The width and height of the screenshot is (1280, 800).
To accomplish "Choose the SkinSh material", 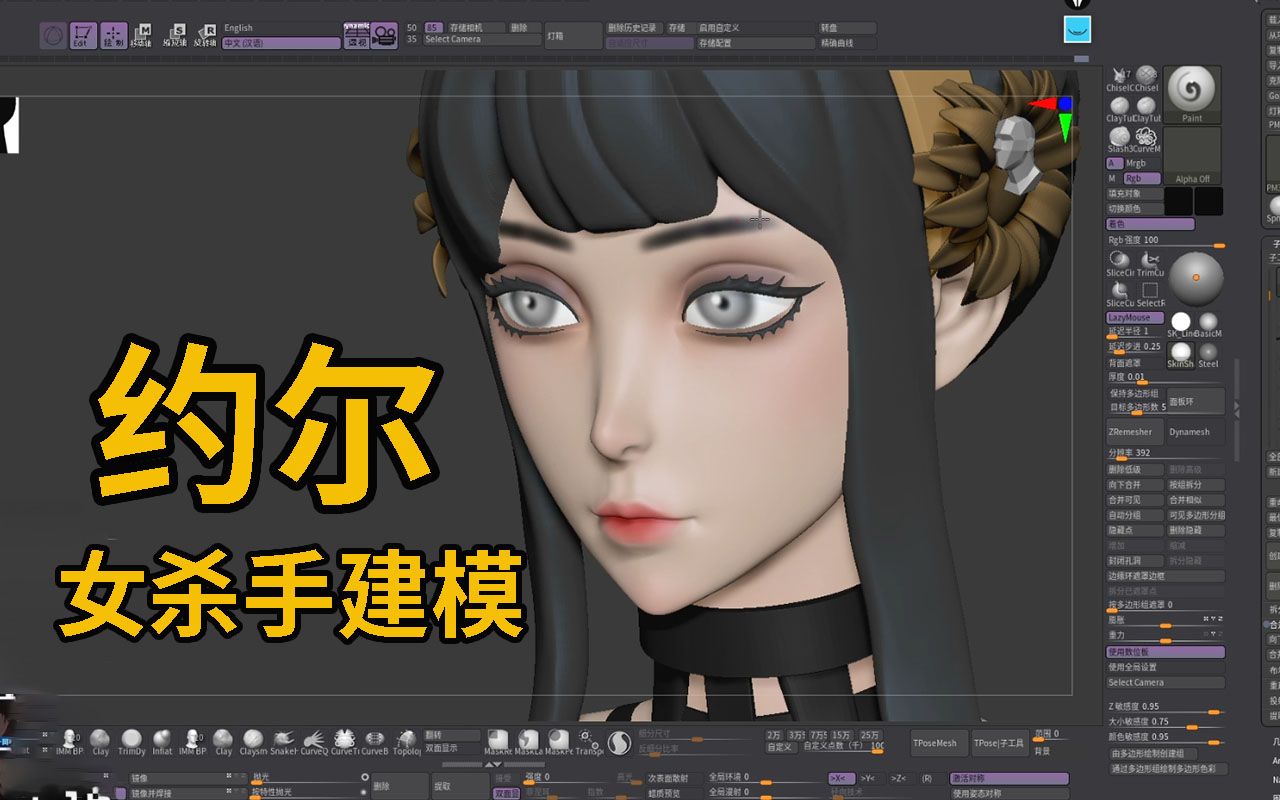I will pos(1180,354).
